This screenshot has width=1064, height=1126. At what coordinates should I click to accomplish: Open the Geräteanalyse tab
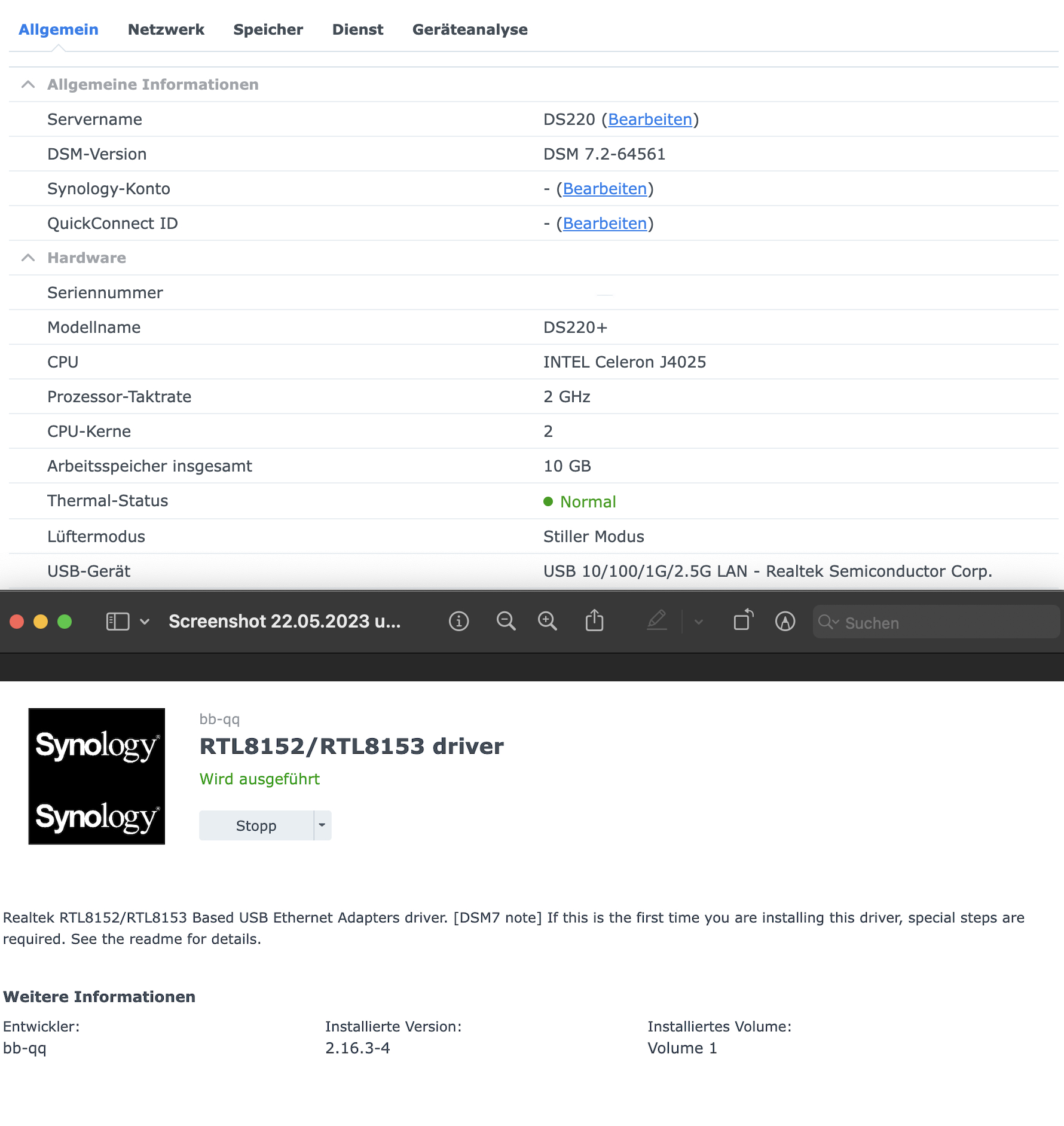(x=469, y=29)
